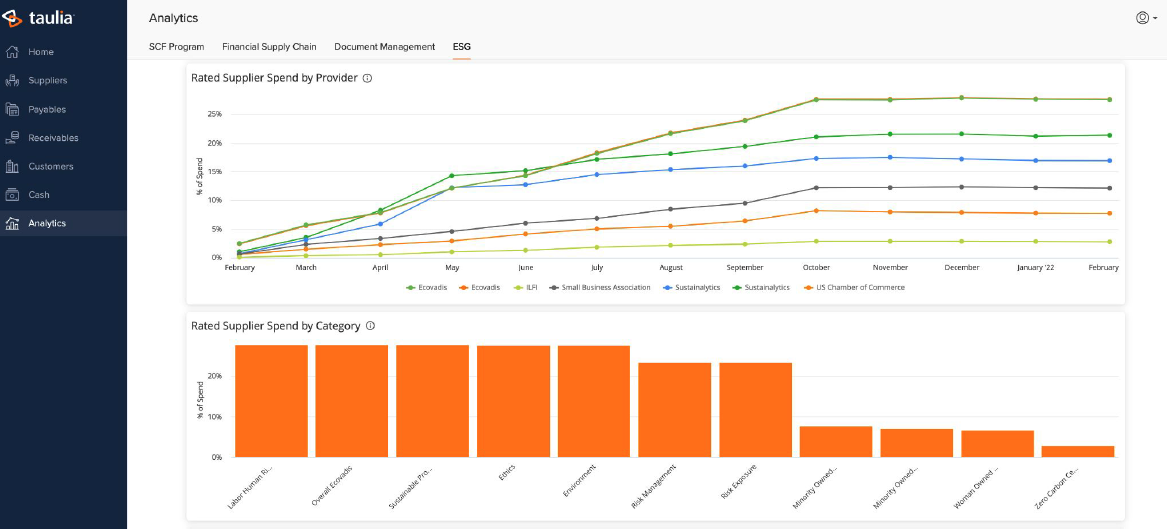
Task: Click the Woman Owned... bar
Action: click(x=997, y=443)
